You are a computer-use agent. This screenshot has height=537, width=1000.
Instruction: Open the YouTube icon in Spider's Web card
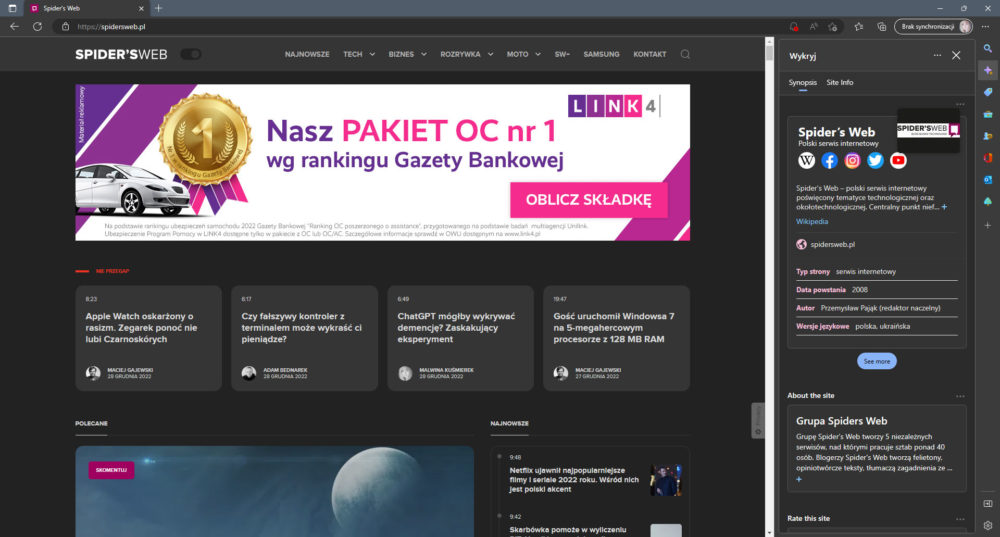898,161
